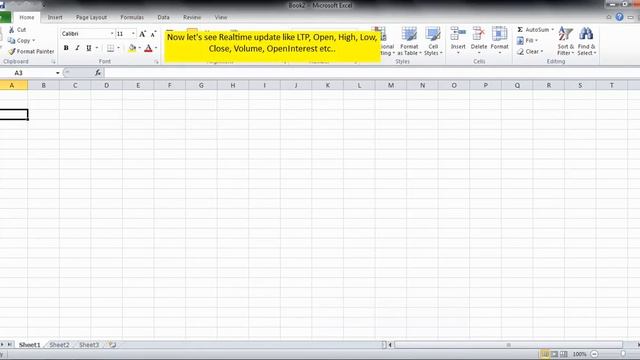Click the 100% zoom level button
The height and width of the screenshot is (360, 640).
click(x=580, y=354)
